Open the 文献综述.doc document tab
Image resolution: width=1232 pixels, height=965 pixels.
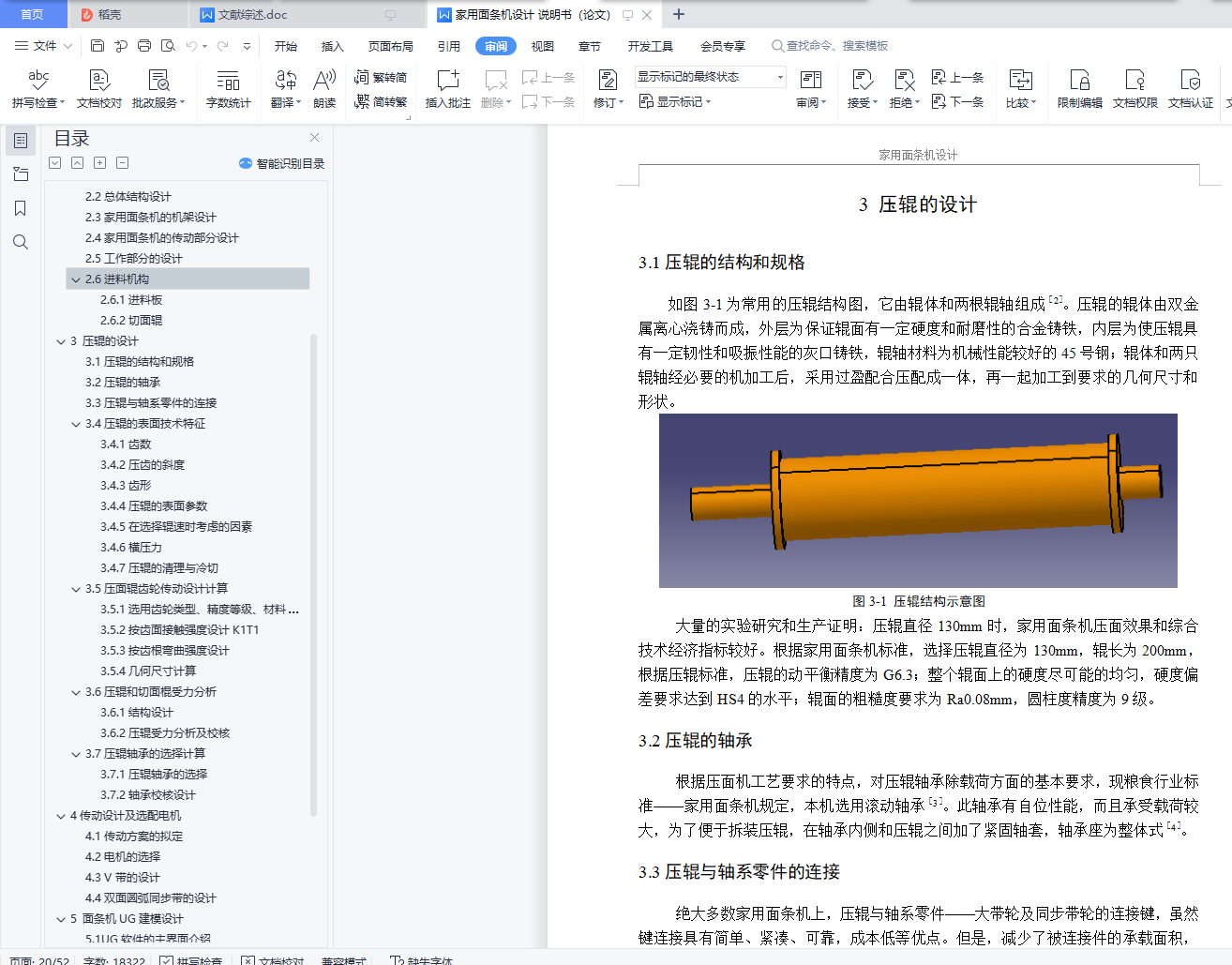click(252, 15)
